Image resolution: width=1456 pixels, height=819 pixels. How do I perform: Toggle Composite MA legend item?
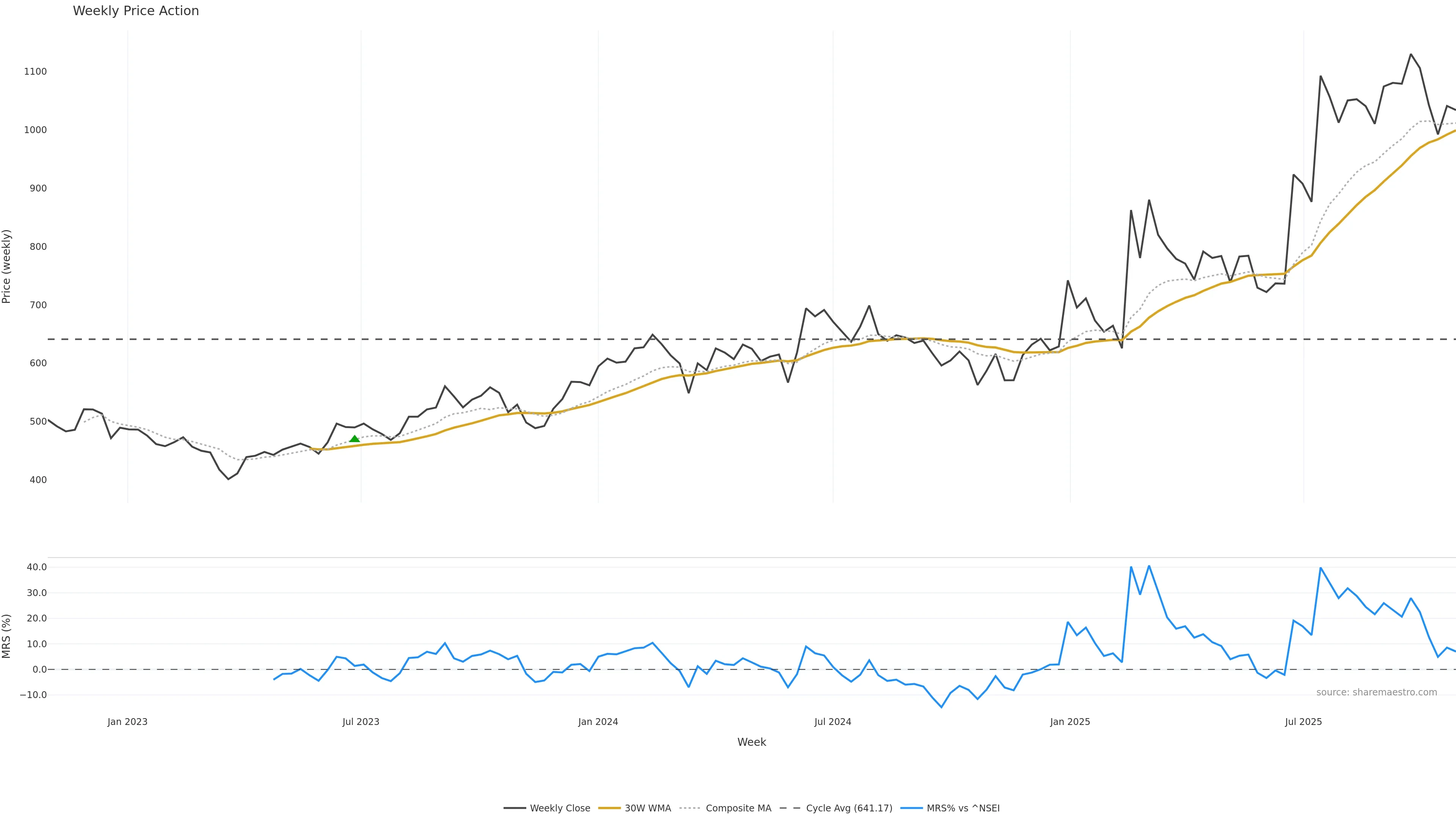(737, 808)
